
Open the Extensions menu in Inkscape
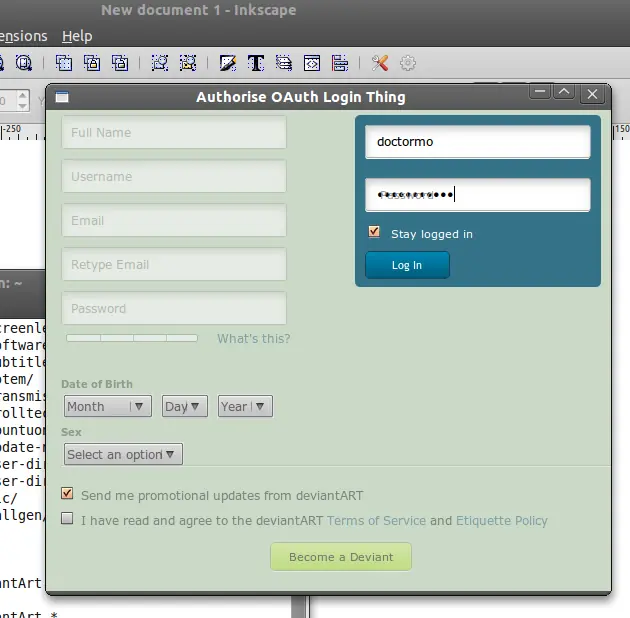tap(24, 36)
